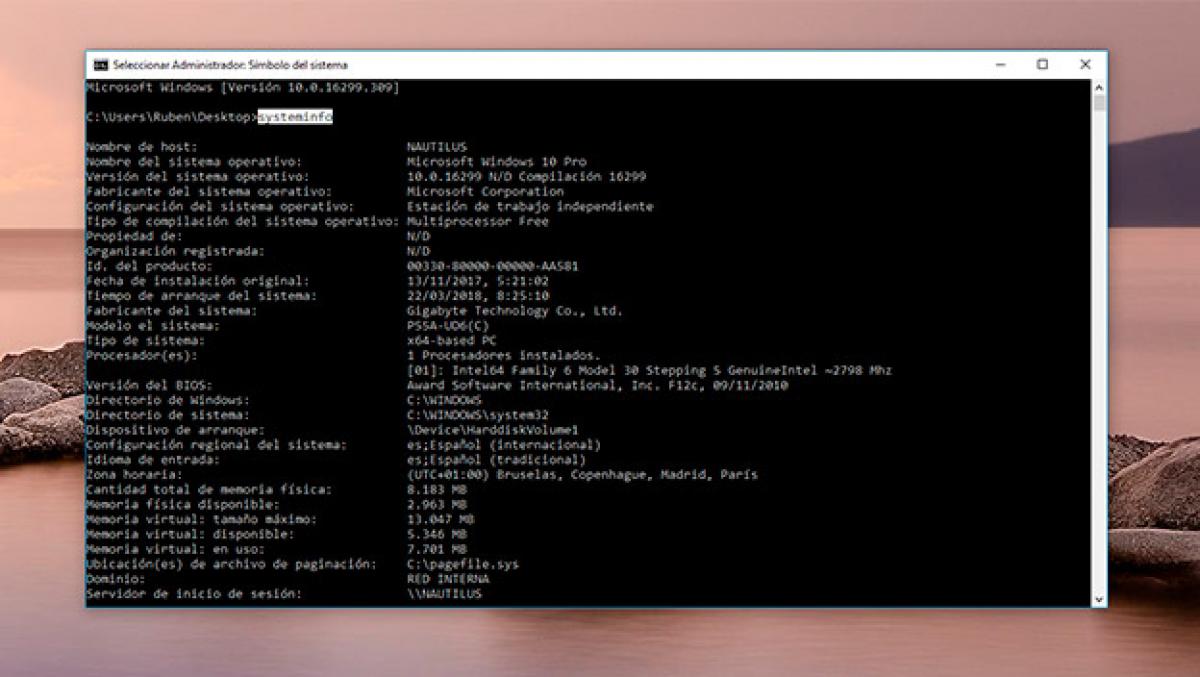Click the window title 'Seleccionar Administrador: Símbolo del sistema'
Image resolution: width=1200 pixels, height=677 pixels.
point(230,65)
